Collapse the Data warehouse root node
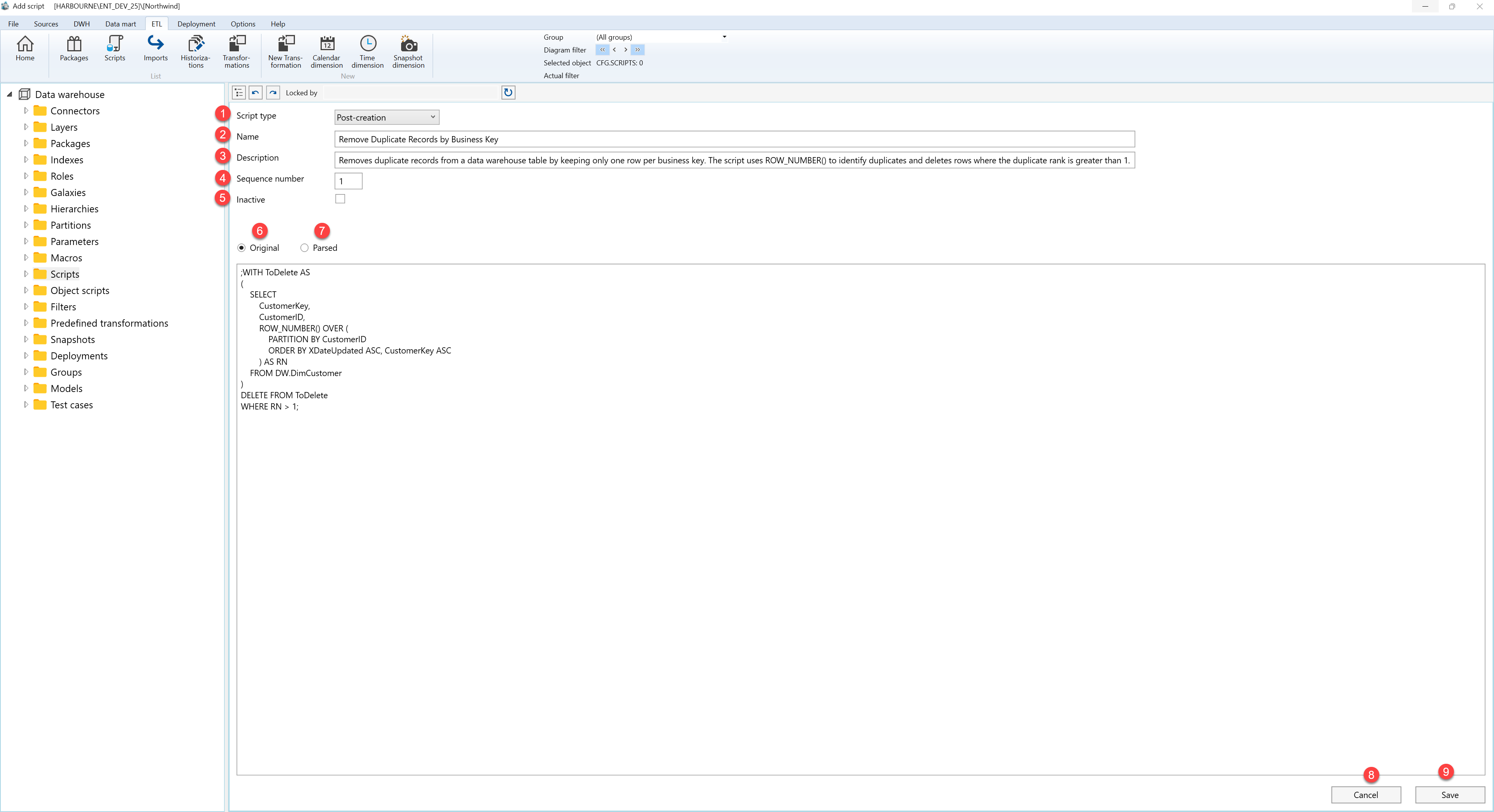 click(9, 94)
